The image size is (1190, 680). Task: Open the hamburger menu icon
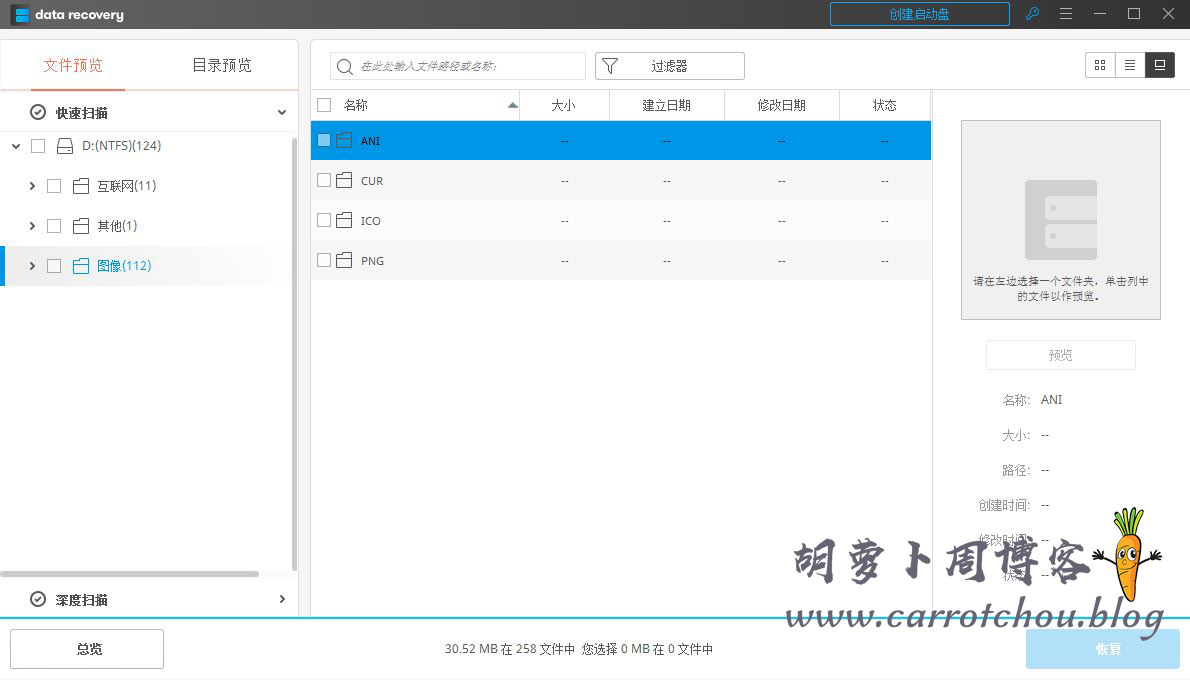click(1066, 14)
